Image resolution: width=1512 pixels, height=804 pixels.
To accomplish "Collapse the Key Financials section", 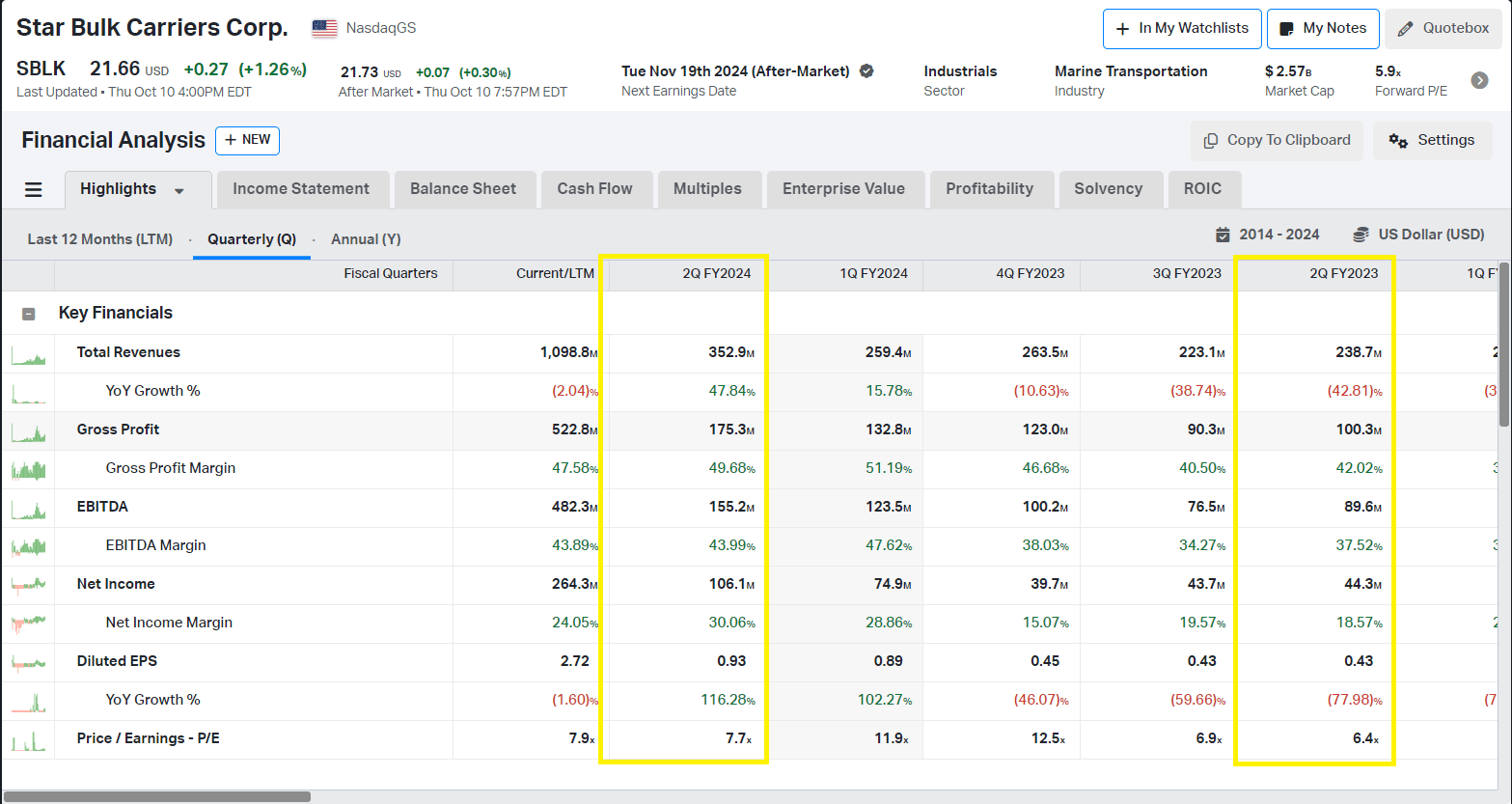I will pyautogui.click(x=29, y=314).
